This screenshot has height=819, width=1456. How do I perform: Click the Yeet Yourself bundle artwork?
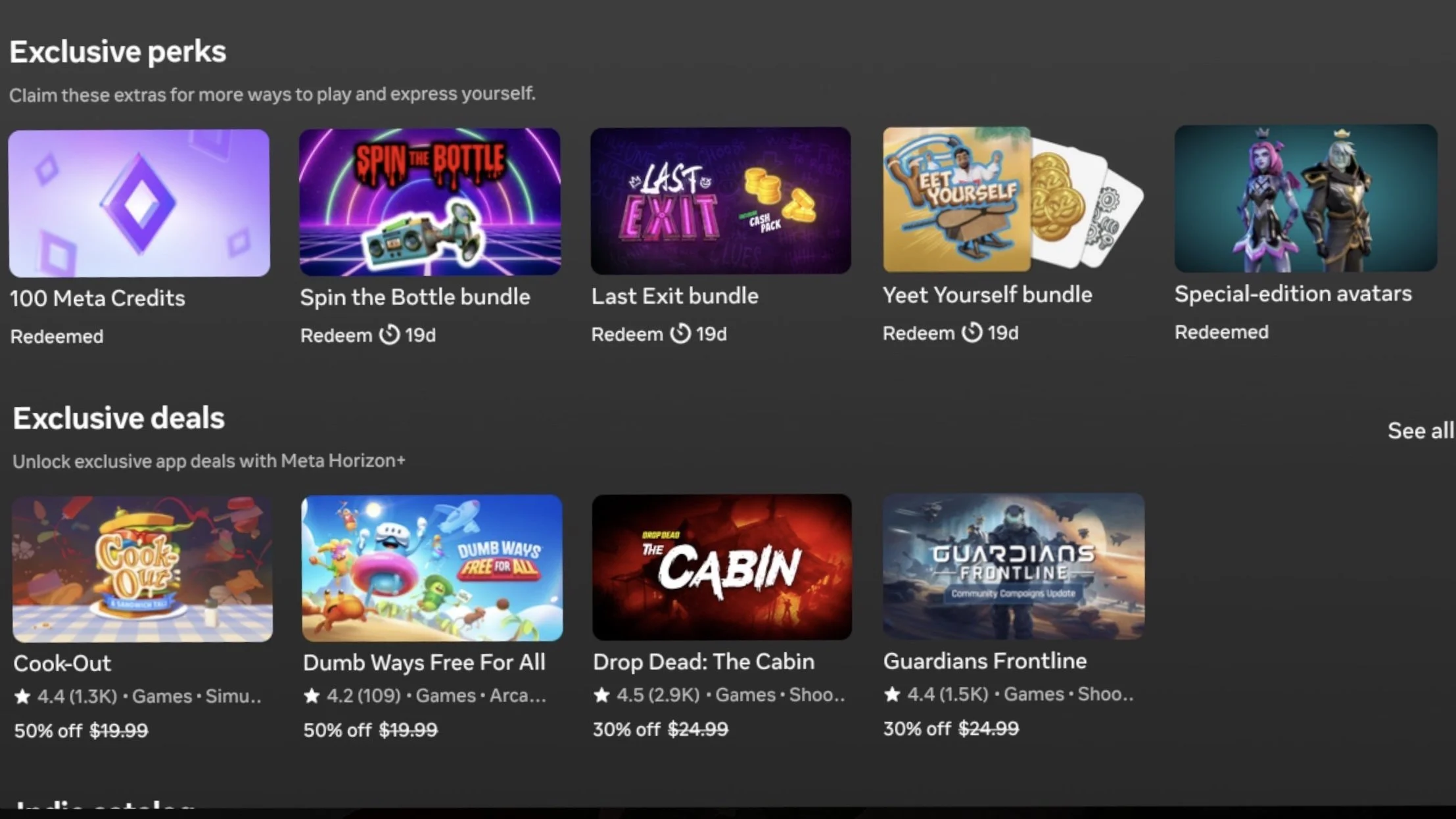click(1013, 199)
